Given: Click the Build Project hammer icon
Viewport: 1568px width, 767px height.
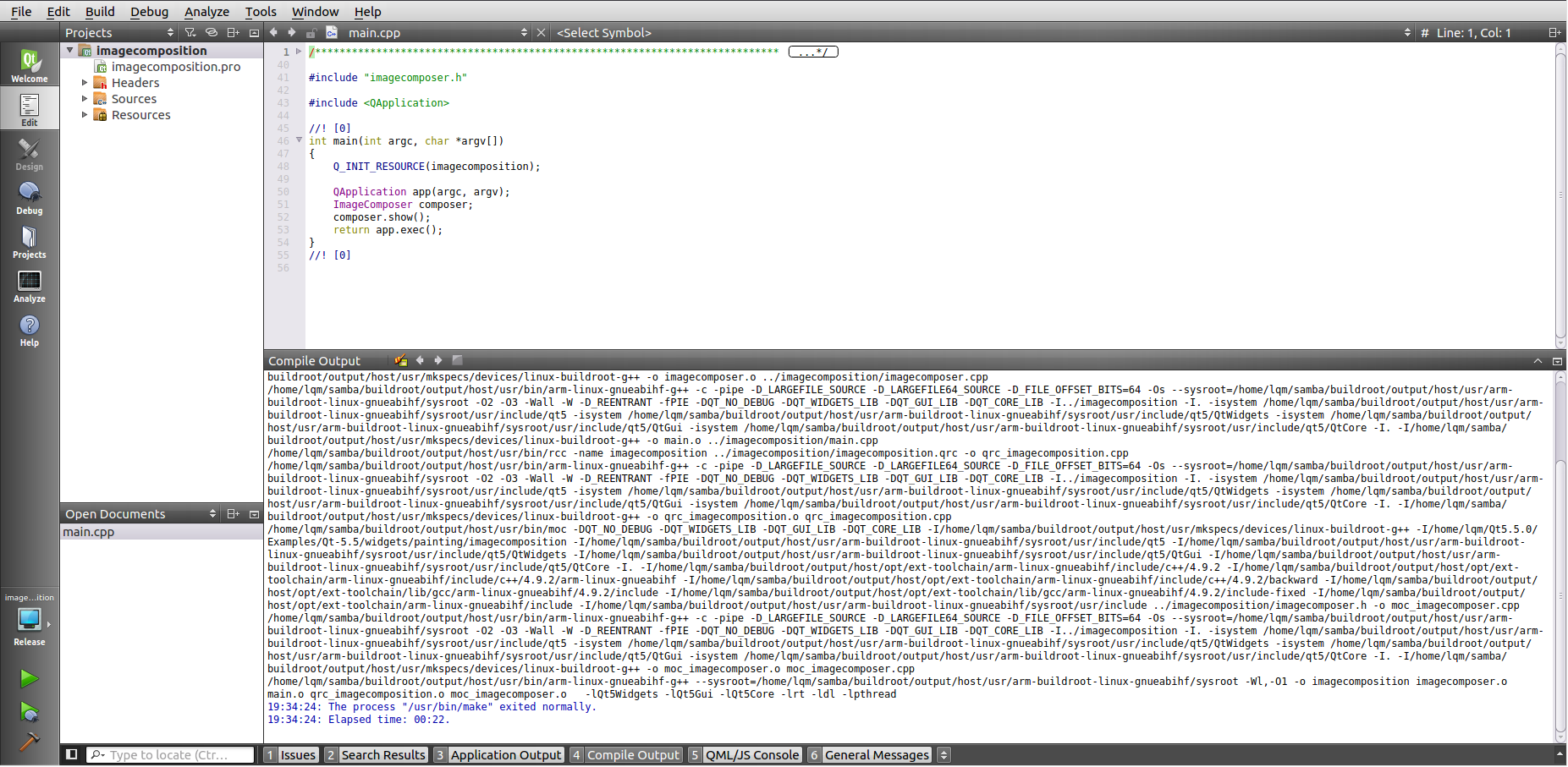Looking at the screenshot, I should [x=29, y=742].
